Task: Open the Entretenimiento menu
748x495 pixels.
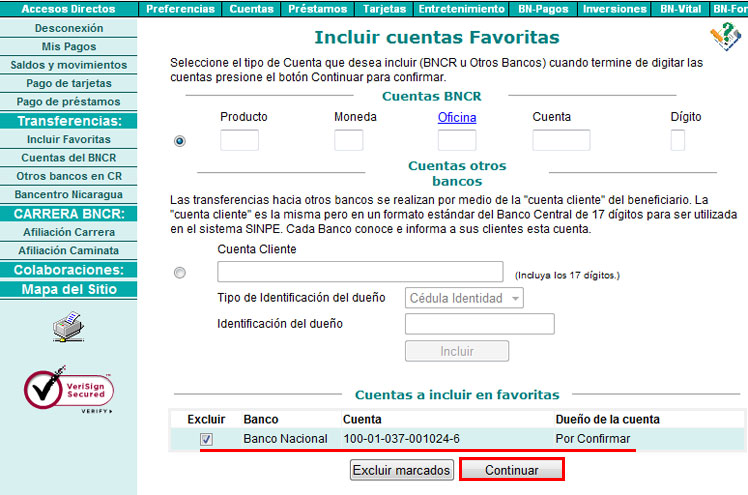Action: [461, 9]
